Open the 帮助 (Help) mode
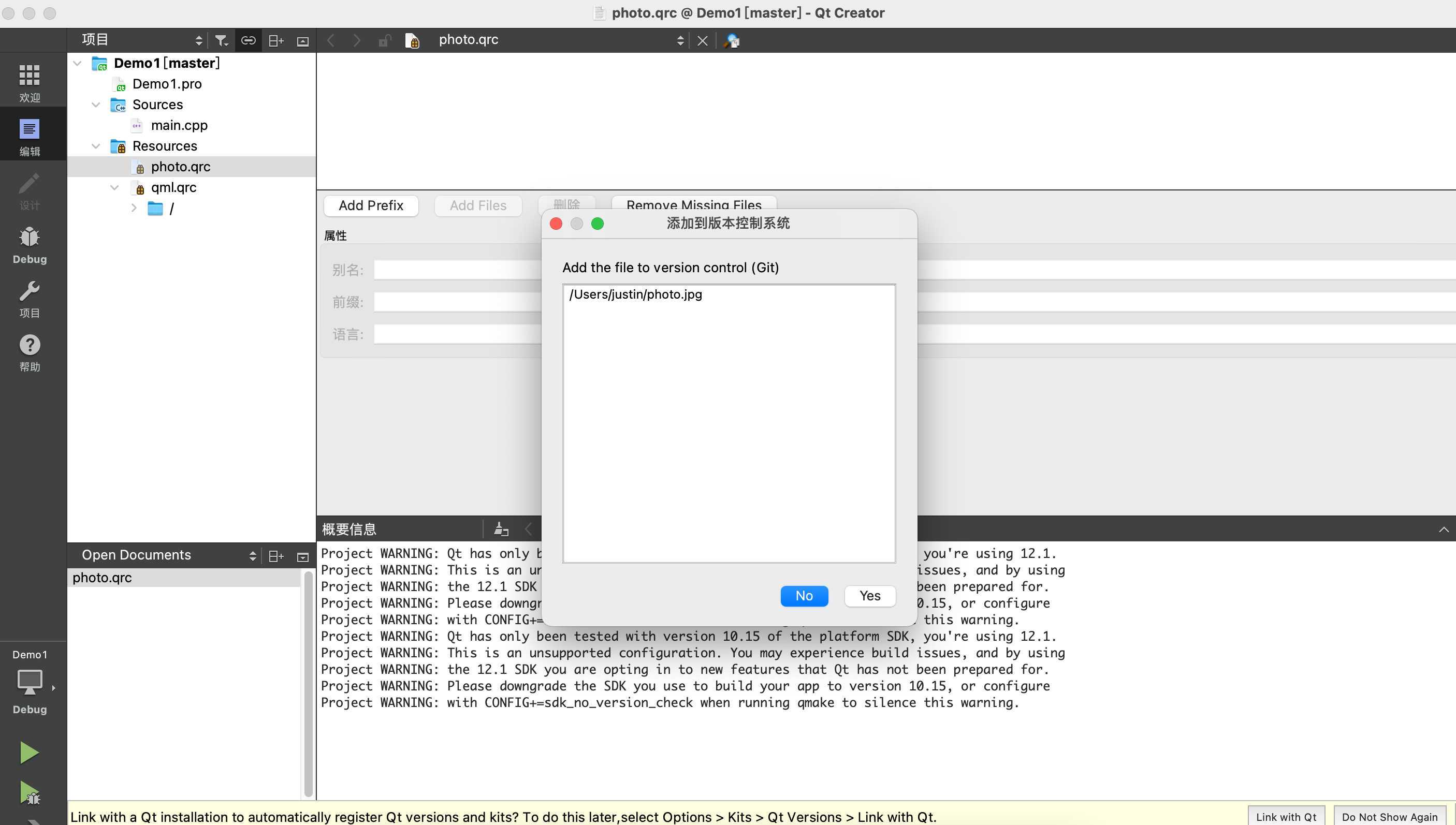This screenshot has width=1456, height=825. (x=30, y=352)
